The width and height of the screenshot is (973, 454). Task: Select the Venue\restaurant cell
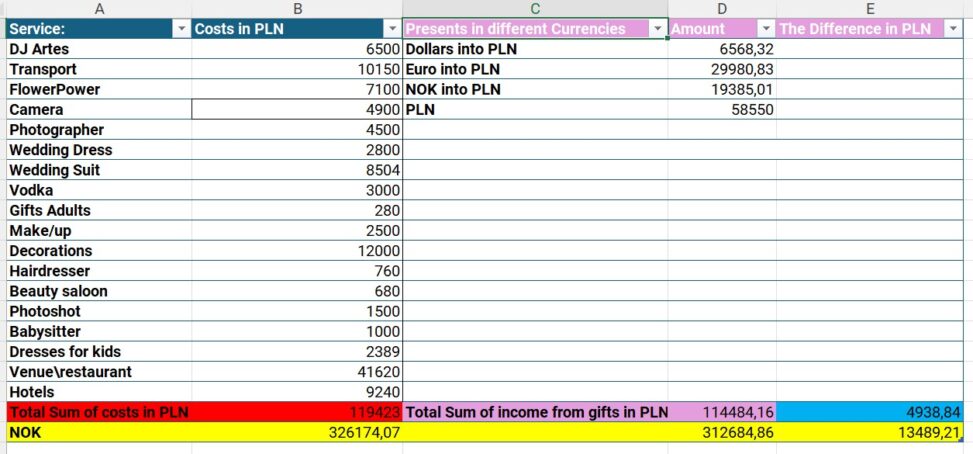click(x=97, y=372)
